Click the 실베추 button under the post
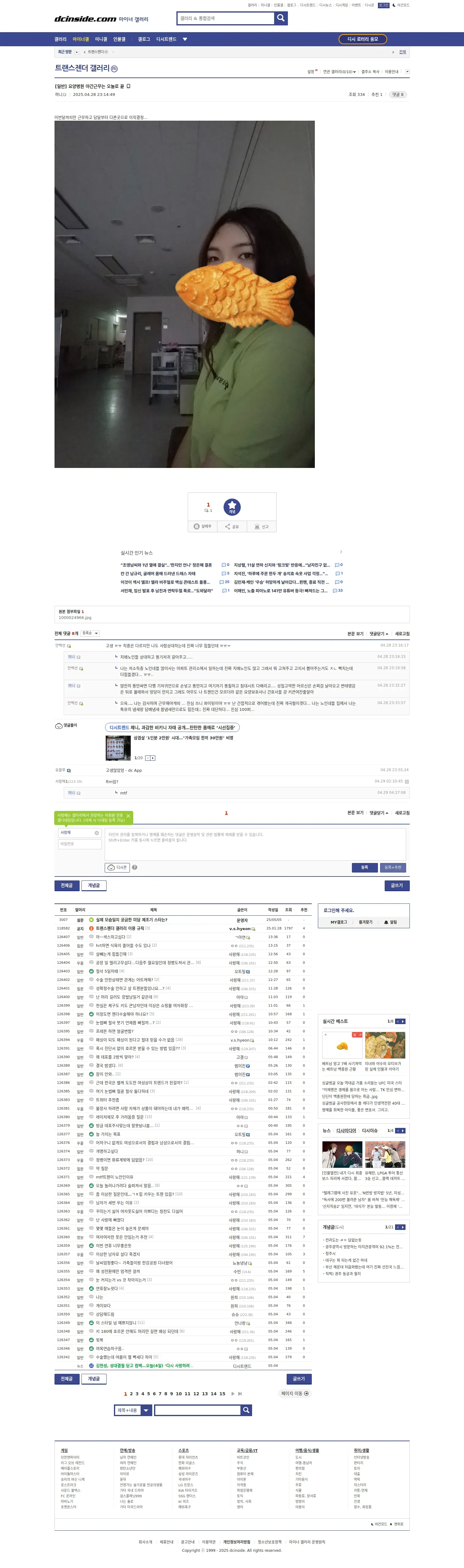464x1568 pixels. (203, 526)
